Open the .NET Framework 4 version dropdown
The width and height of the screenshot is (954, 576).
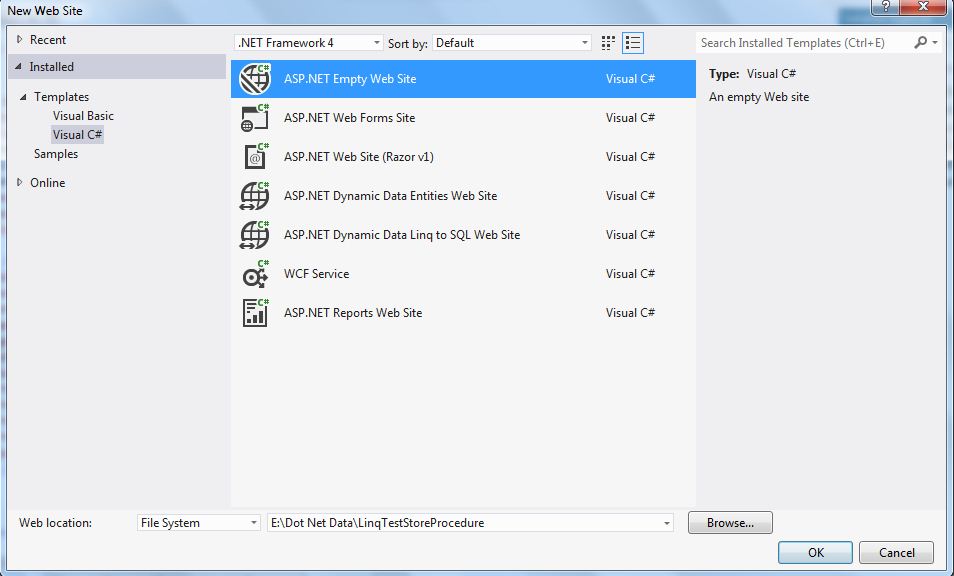pos(308,43)
